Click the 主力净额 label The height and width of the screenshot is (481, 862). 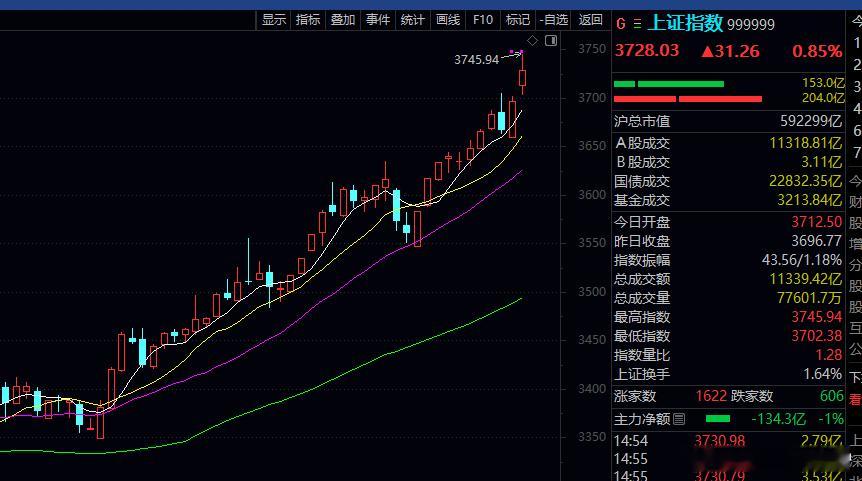coord(642,419)
